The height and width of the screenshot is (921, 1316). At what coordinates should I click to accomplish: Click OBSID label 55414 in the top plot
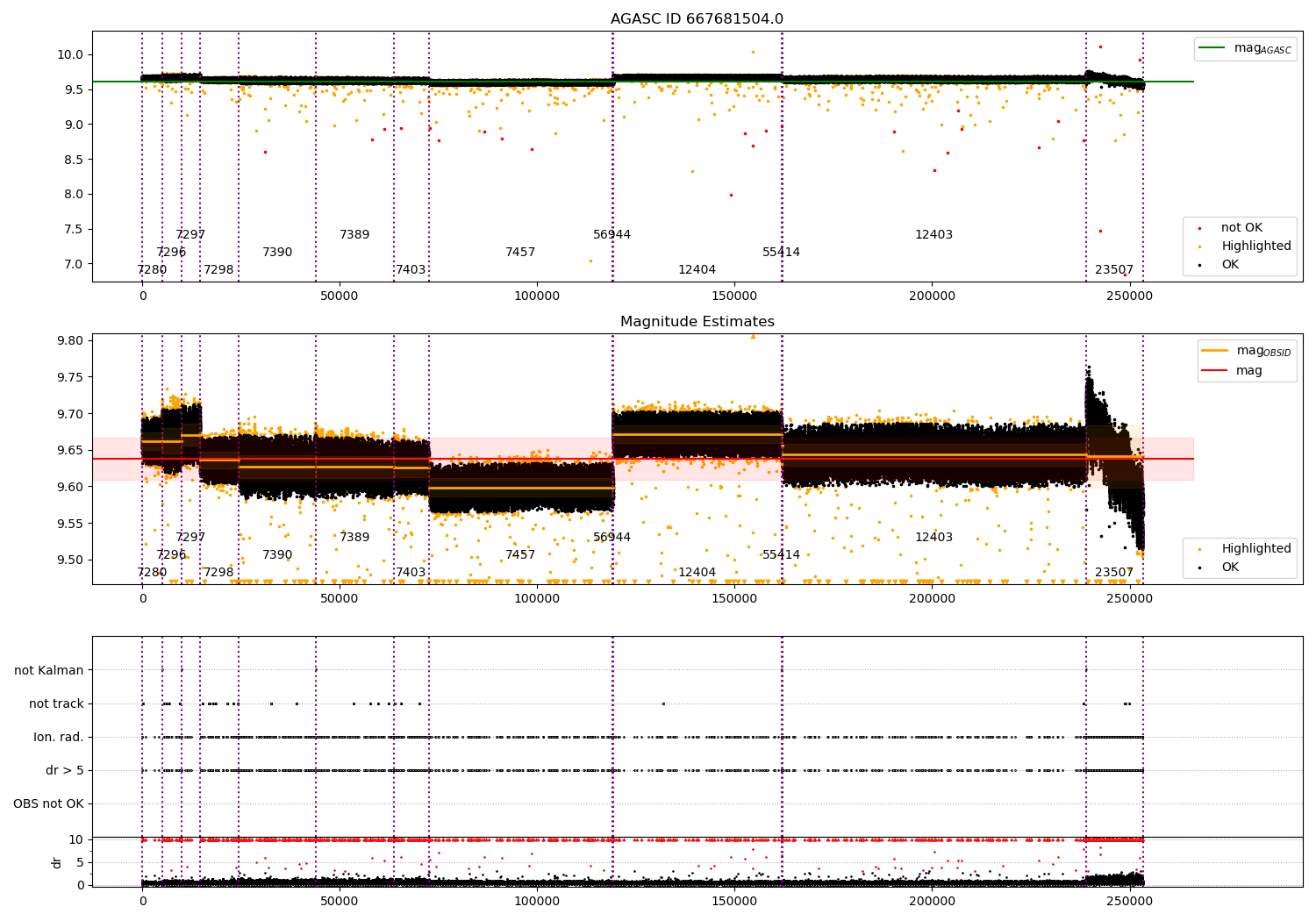point(782,253)
